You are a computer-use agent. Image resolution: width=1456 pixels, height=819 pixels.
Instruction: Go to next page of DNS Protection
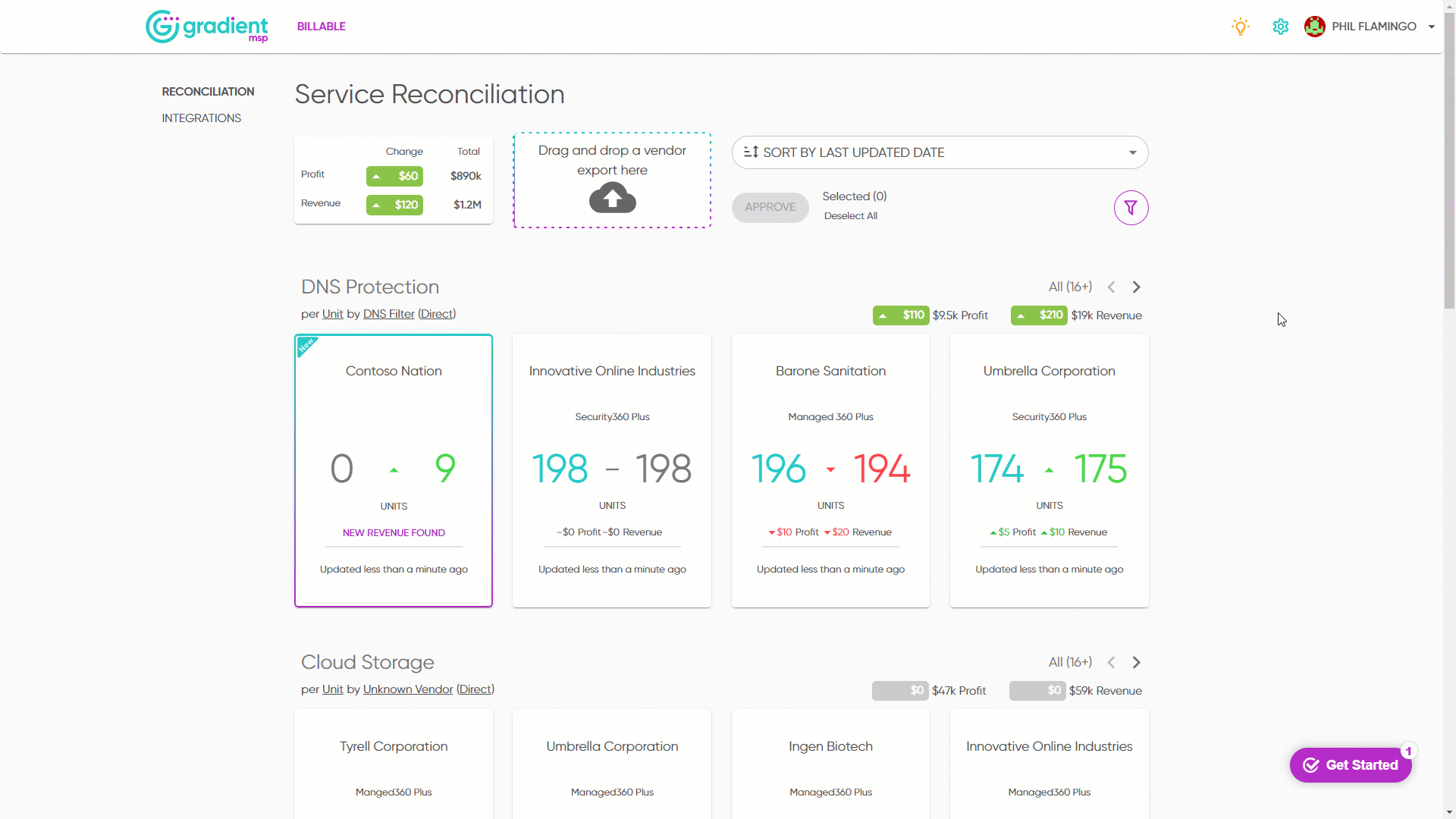[1136, 287]
